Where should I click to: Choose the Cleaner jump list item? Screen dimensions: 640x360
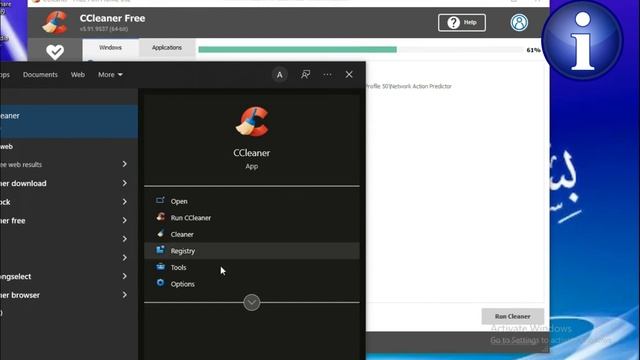coord(252,234)
